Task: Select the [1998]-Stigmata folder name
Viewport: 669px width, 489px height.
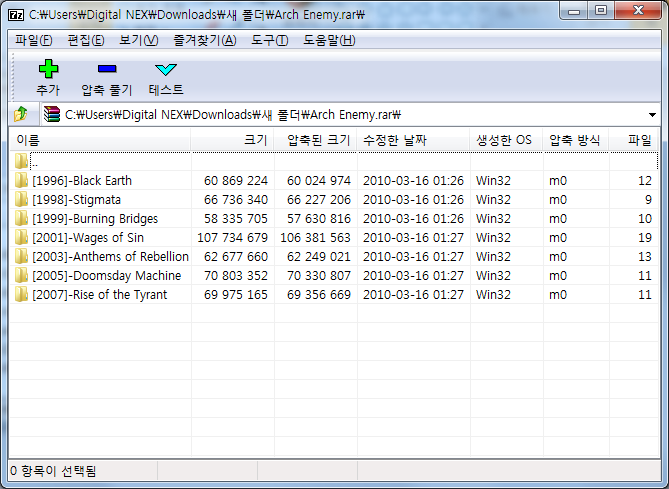Action: click(76, 200)
